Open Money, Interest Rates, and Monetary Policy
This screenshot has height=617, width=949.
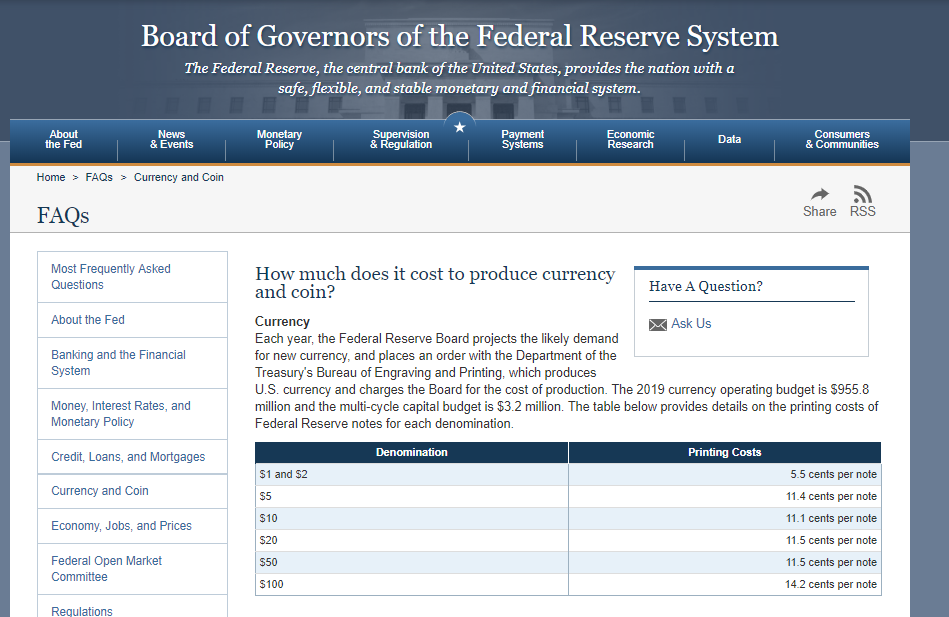(132, 414)
